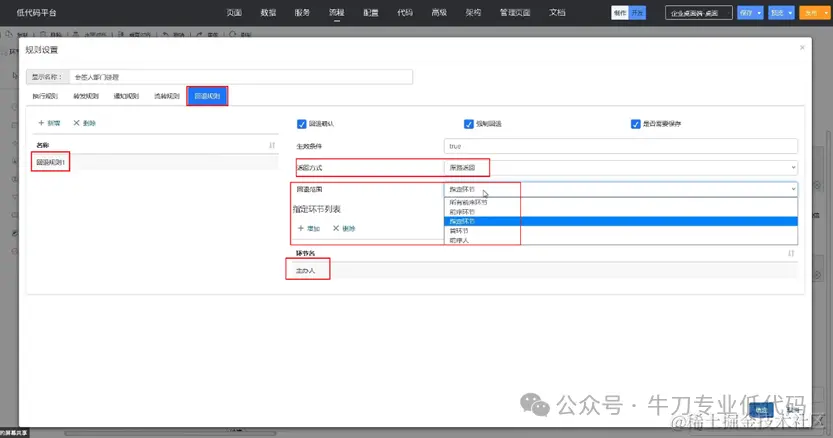Viewport: 833px width, 438px height.
Task: Choose 所有前序环节 from dropdown list
Action: [620, 203]
